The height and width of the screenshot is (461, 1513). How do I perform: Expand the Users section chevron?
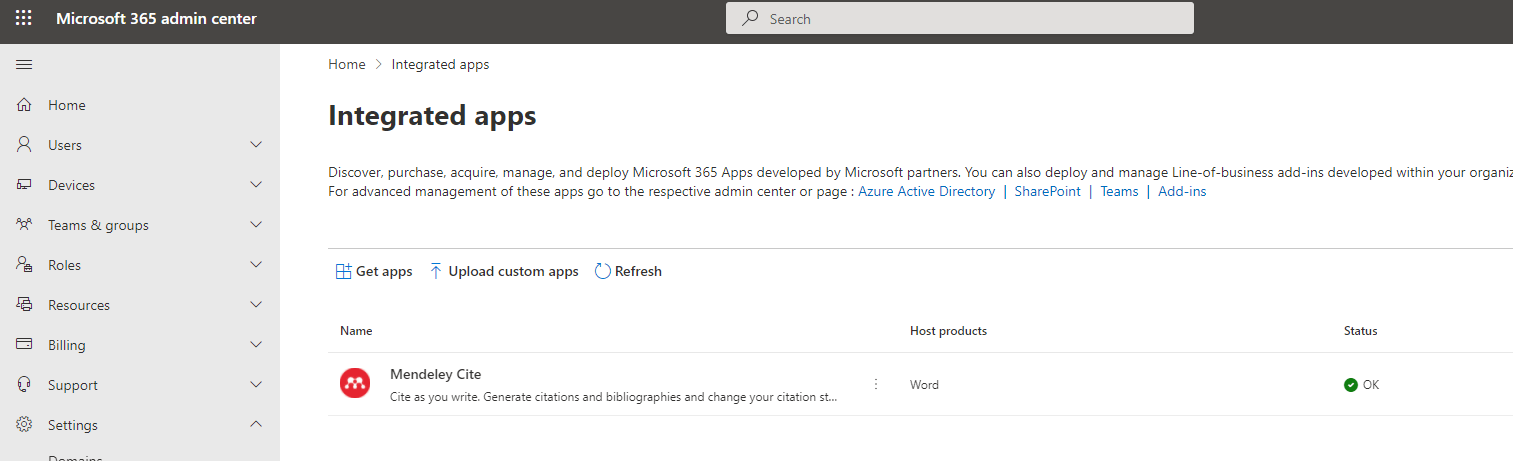click(256, 145)
